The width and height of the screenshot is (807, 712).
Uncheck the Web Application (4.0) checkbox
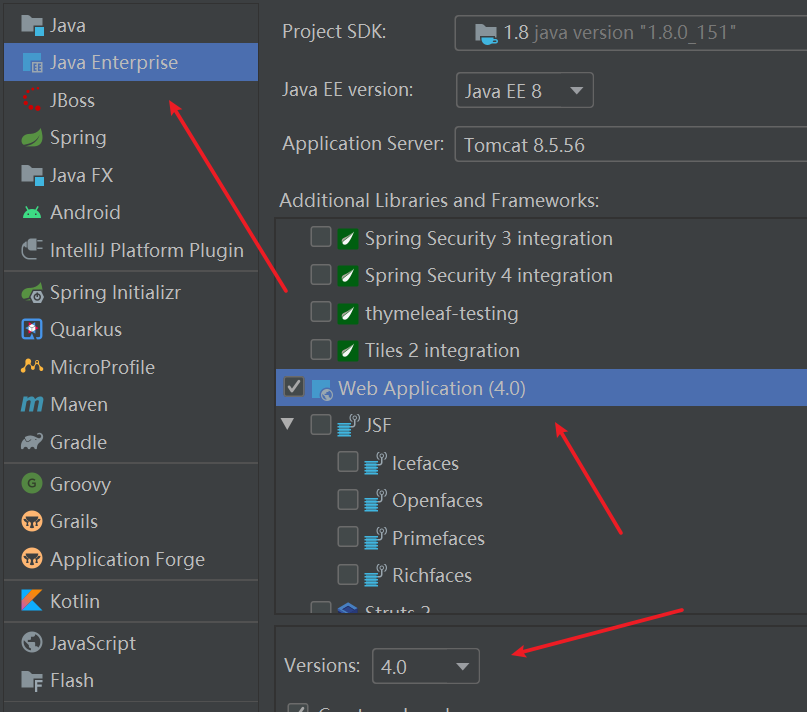click(294, 387)
